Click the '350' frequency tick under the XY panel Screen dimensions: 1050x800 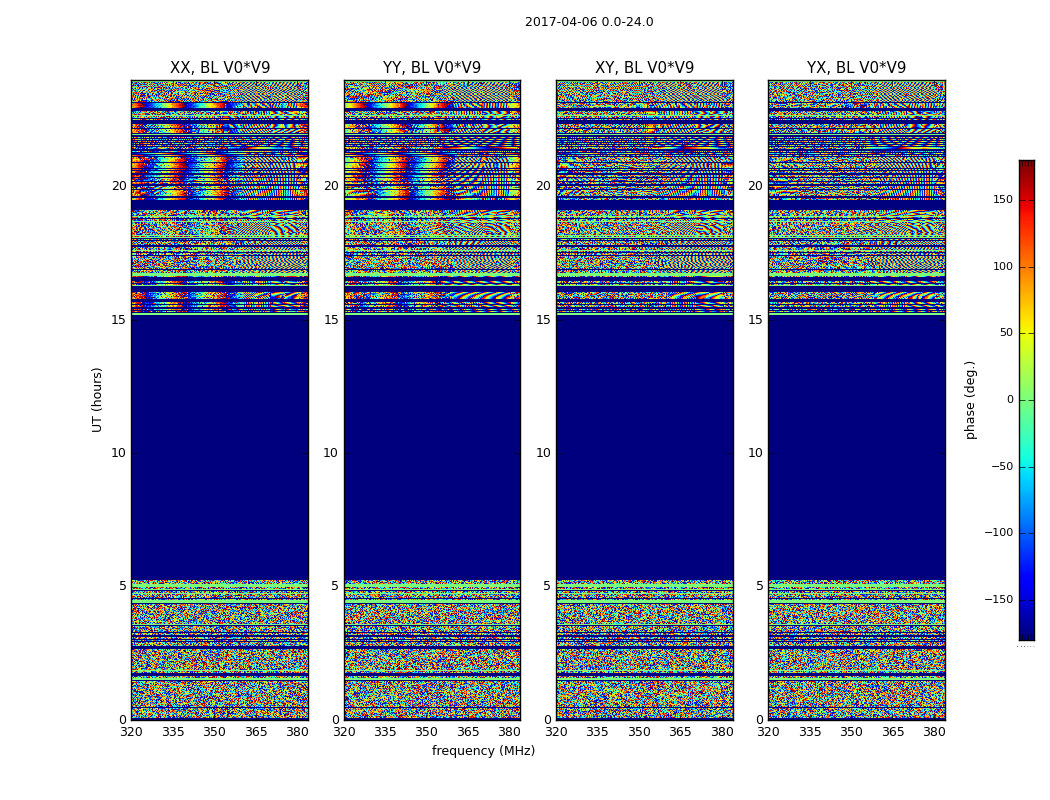click(x=639, y=732)
